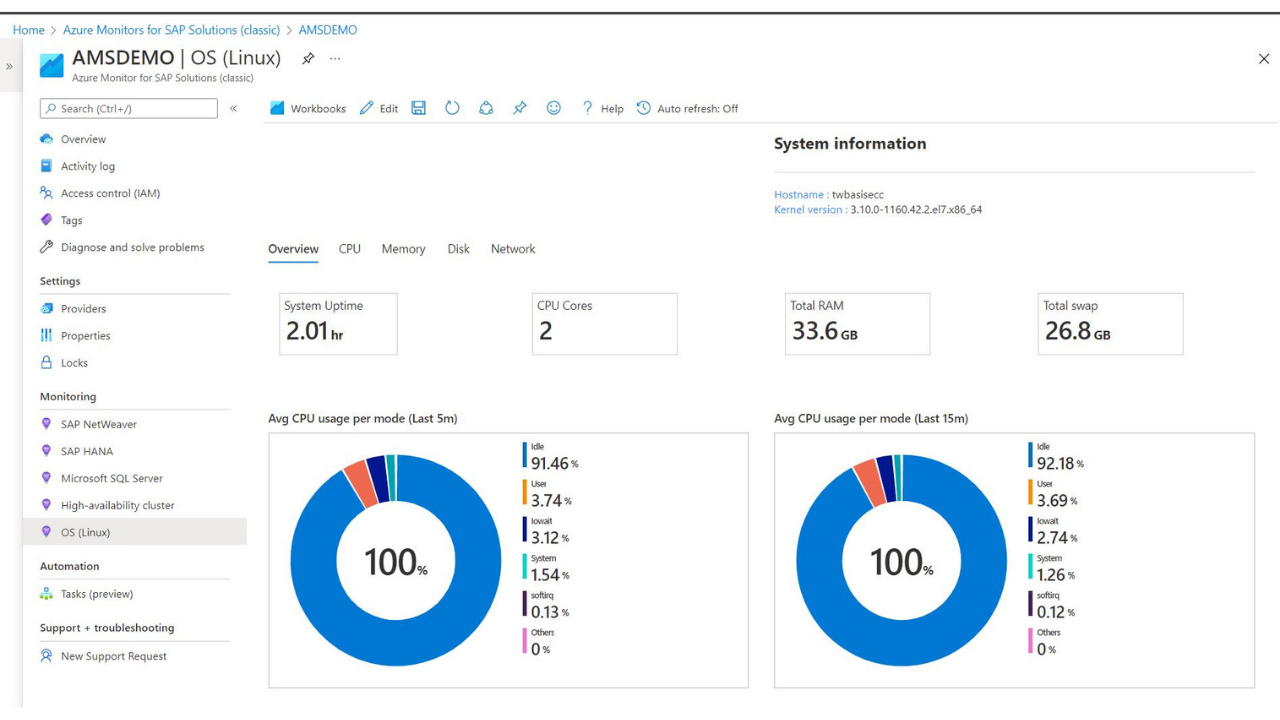Pin the AMSDEMO blade using the title pin icon

click(x=308, y=59)
